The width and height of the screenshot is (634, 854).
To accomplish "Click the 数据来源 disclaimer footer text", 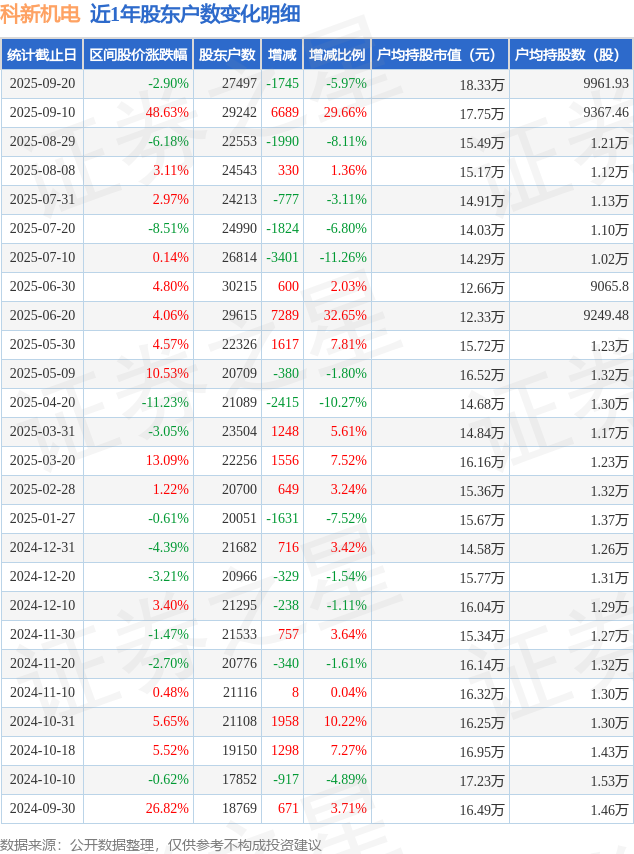I will (161, 844).
